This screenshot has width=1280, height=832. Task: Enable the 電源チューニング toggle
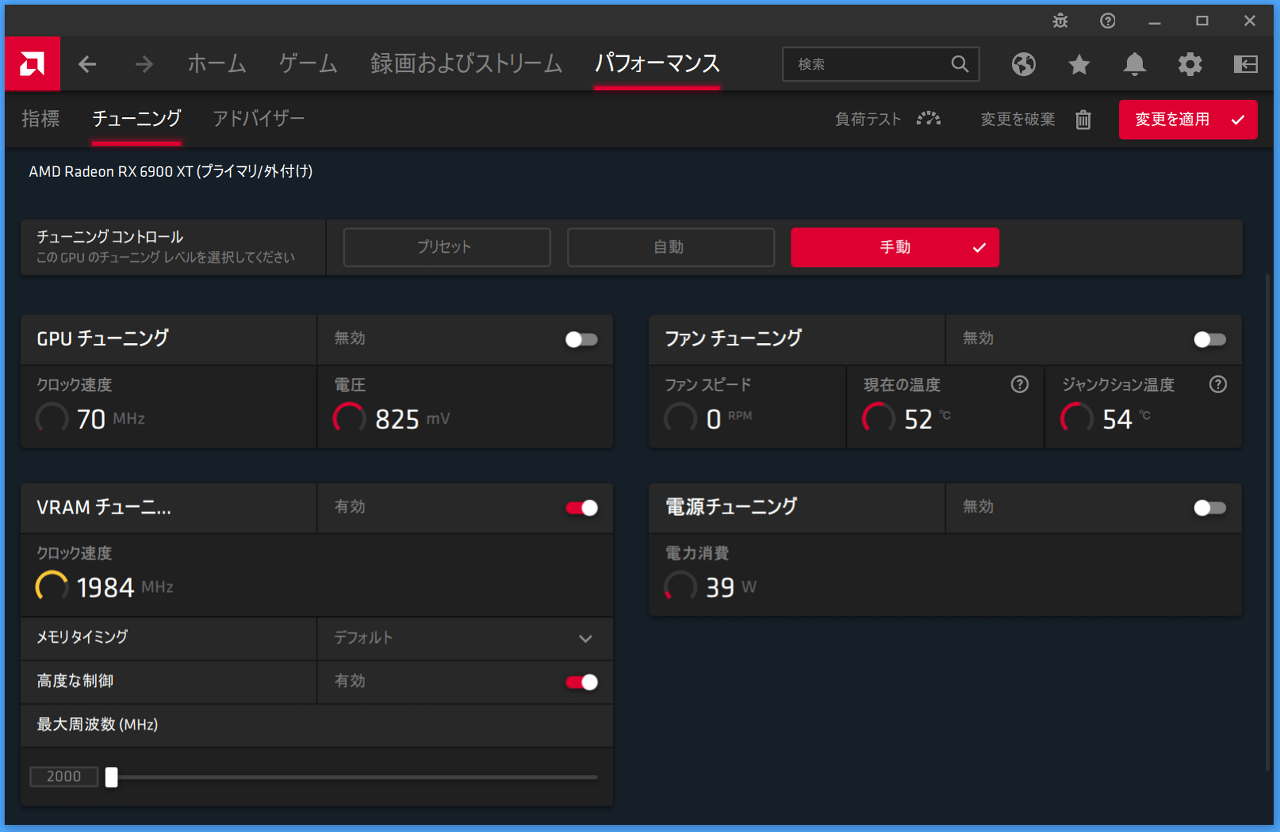coord(1209,508)
